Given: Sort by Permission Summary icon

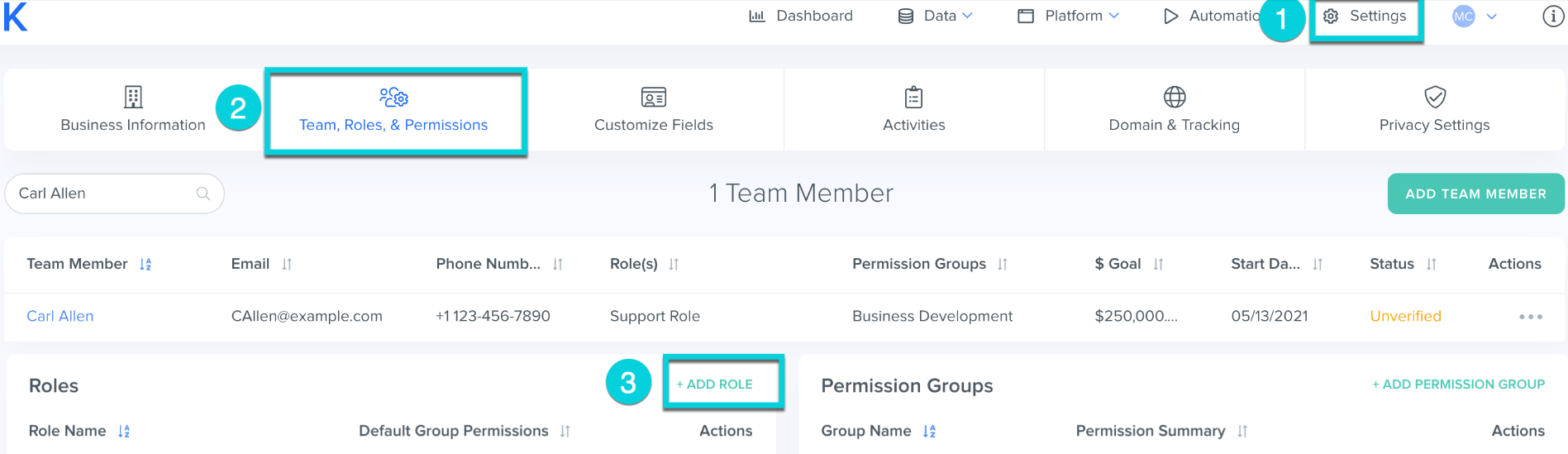Looking at the screenshot, I should point(1242,432).
